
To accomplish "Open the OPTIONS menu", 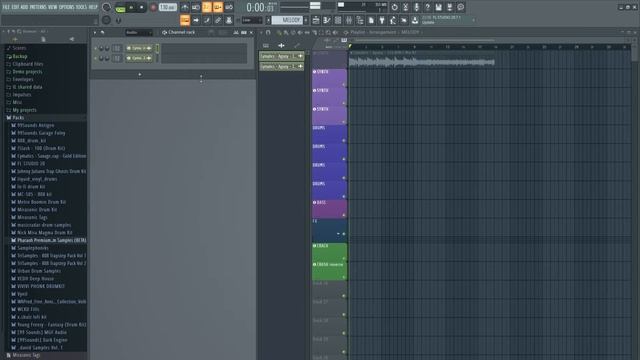I will click(67, 7).
